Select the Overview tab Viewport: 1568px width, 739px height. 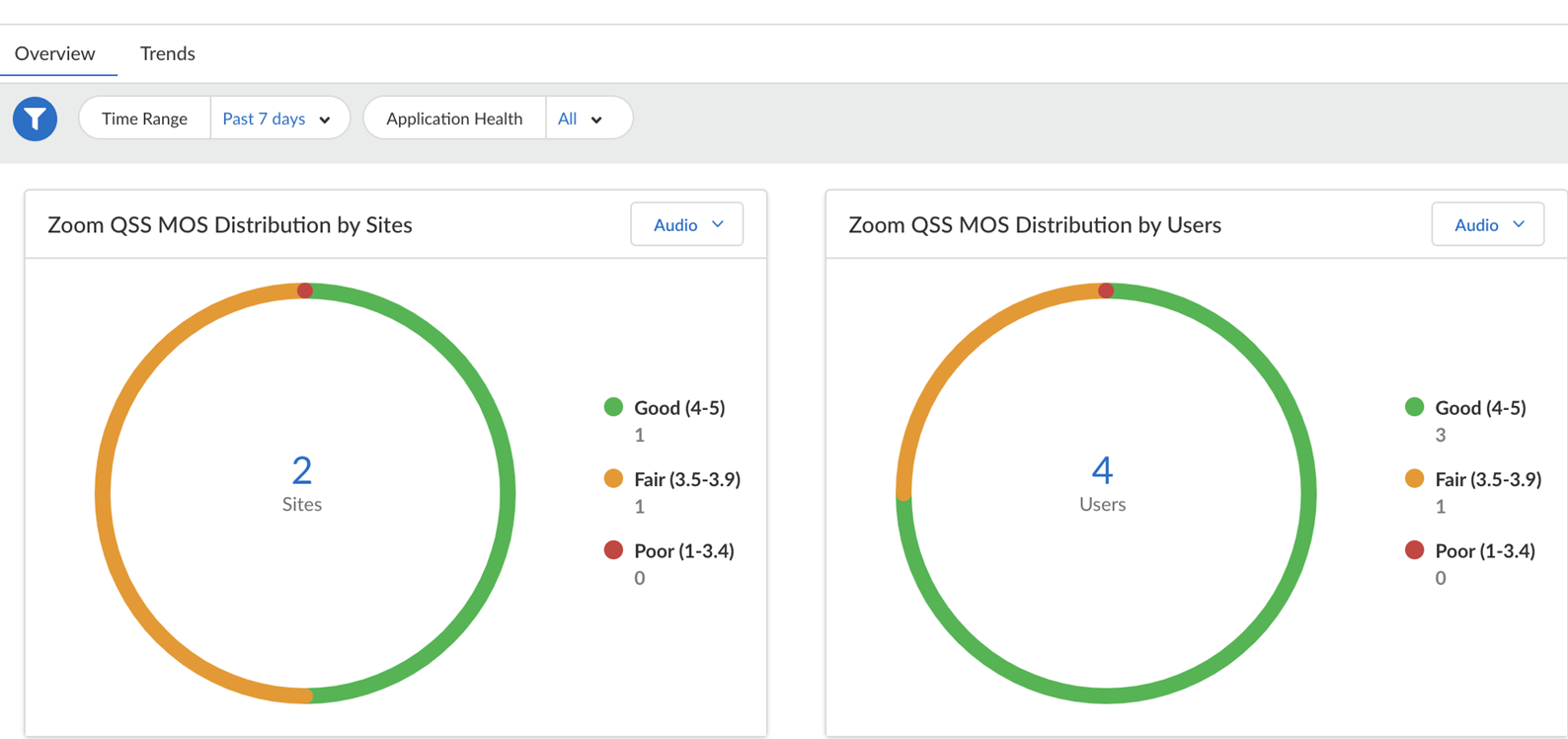point(55,53)
